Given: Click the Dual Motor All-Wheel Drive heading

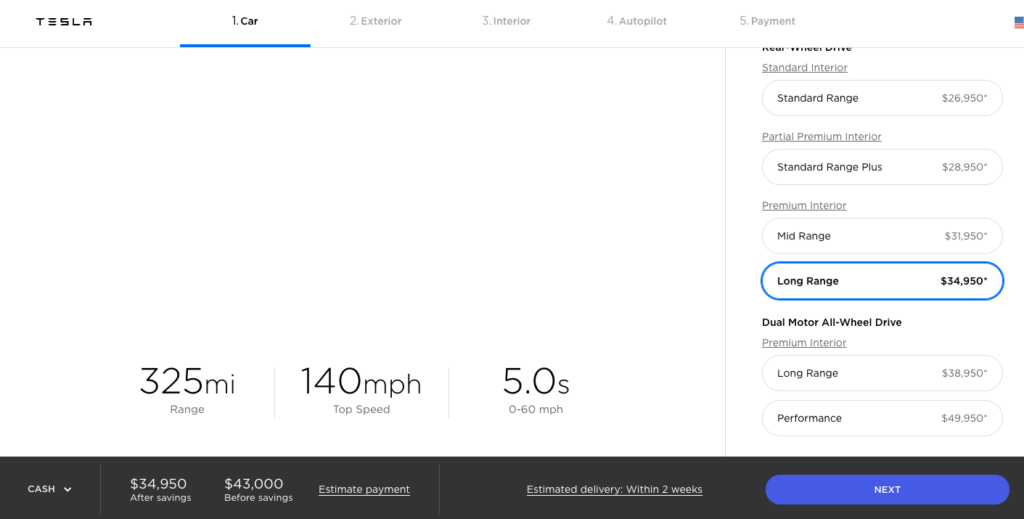Looking at the screenshot, I should [x=831, y=322].
